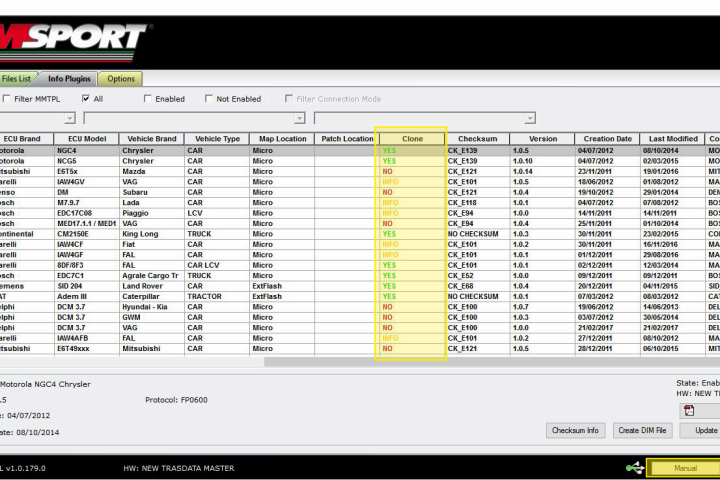The width and height of the screenshot is (720, 480).
Task: Select the Agrale Cargo Tr cell
Action: click(152, 276)
